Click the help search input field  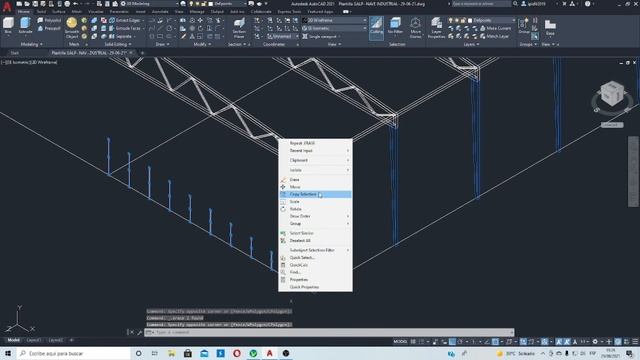(481, 4)
